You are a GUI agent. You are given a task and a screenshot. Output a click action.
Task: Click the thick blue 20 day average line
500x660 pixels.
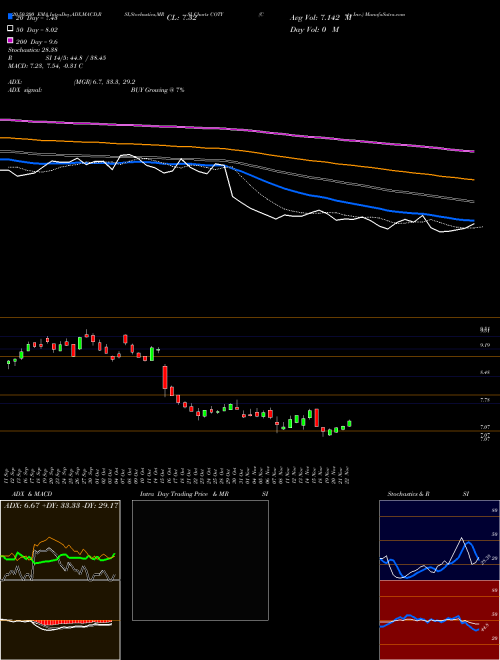pos(237,170)
